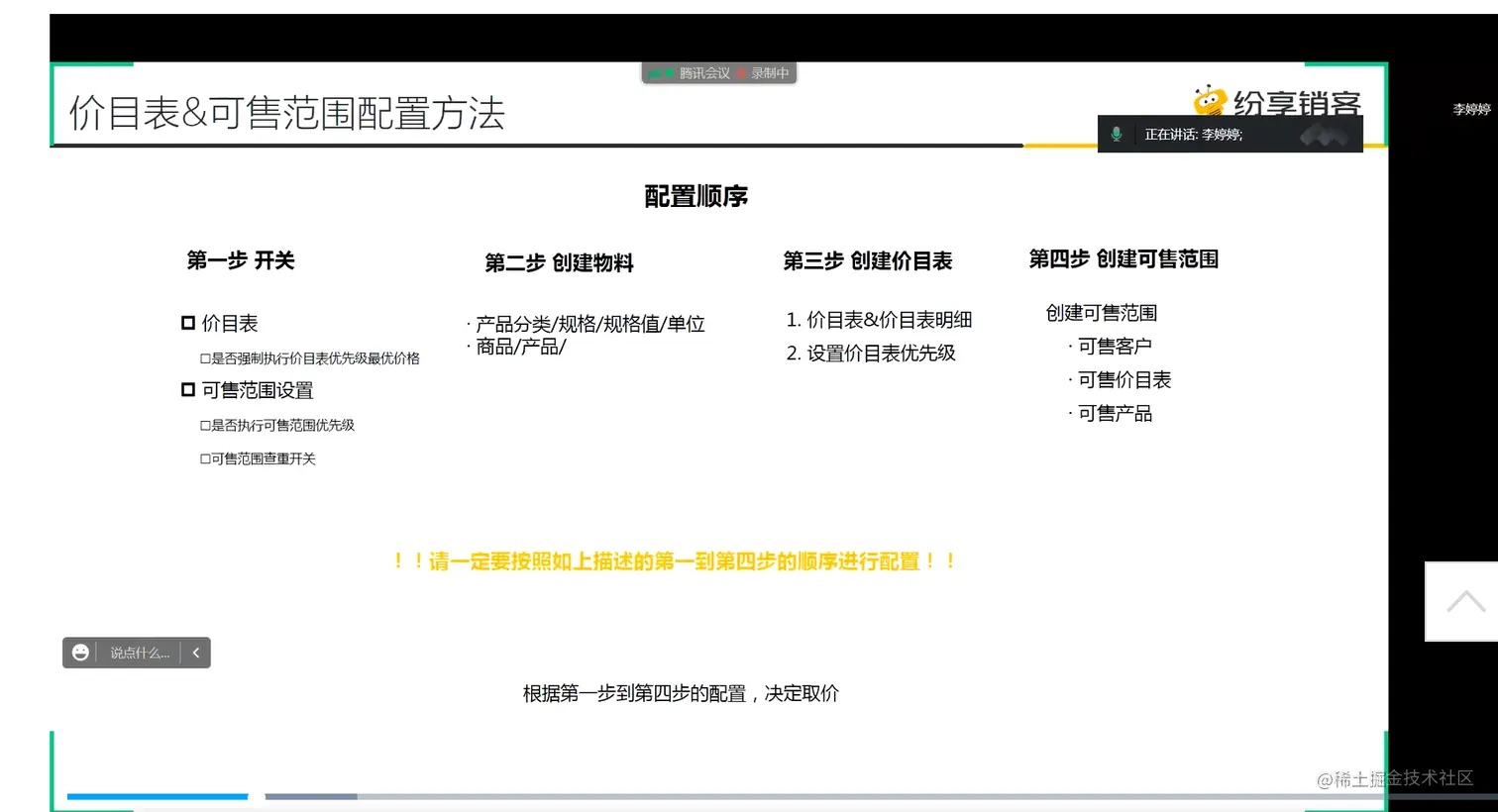Click the 配置顺序 heading
1498x812 pixels.
click(696, 196)
